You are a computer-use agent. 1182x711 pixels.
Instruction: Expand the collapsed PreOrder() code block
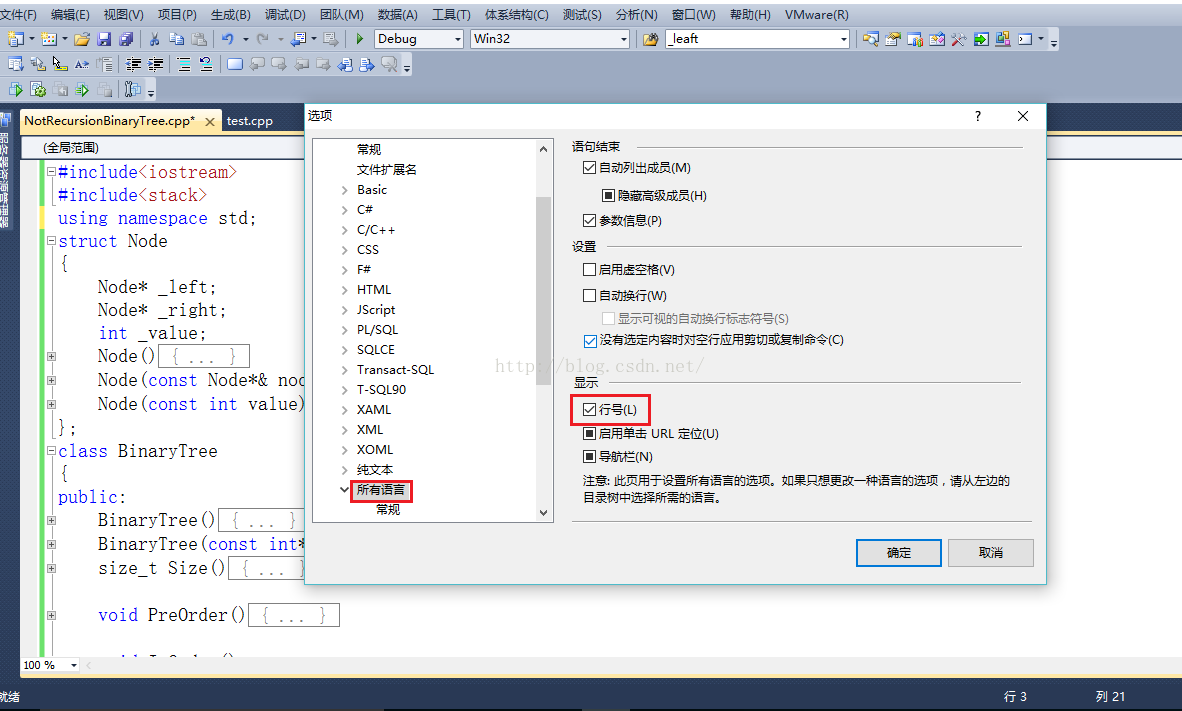pos(51,615)
